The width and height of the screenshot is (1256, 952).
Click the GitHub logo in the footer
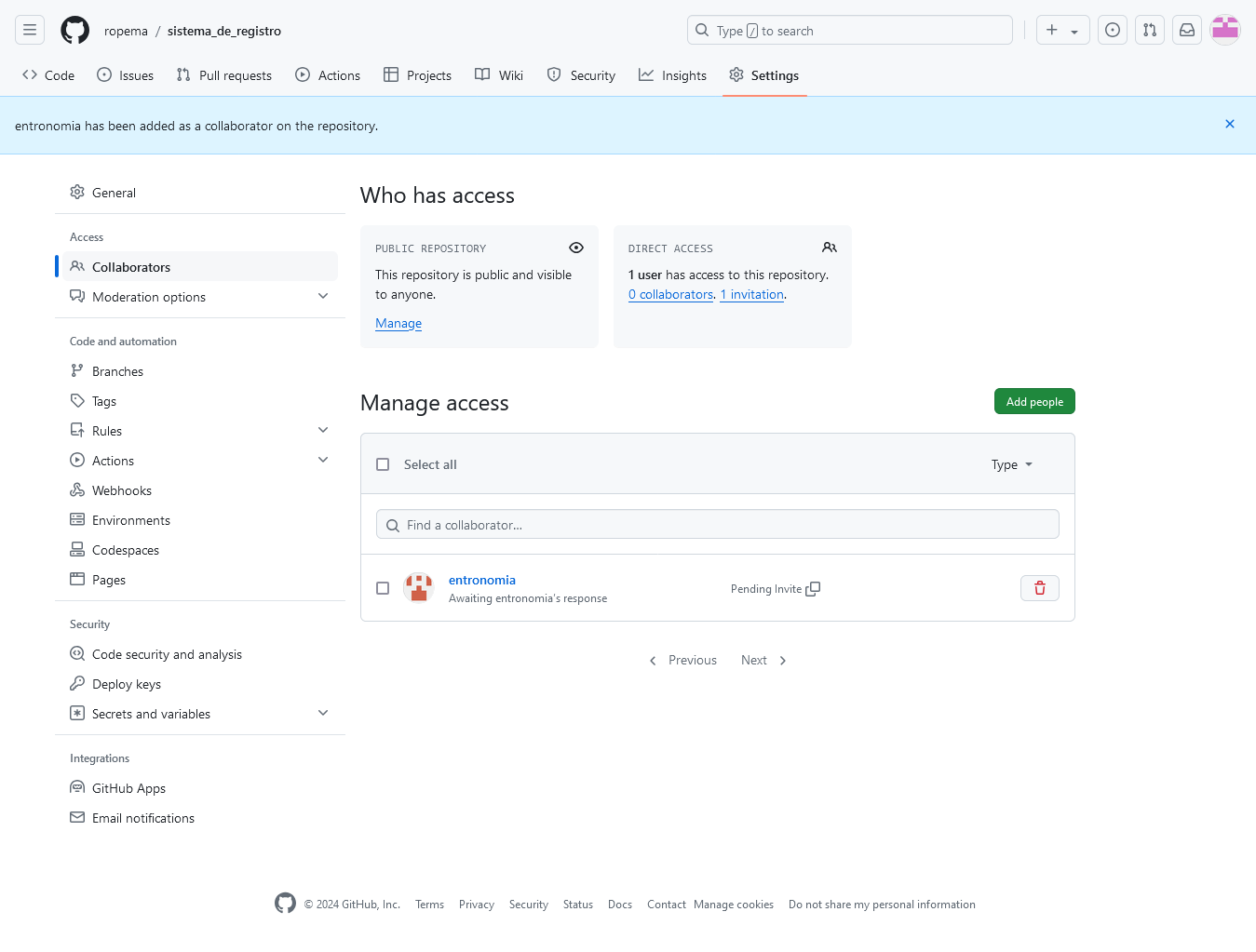pyautogui.click(x=285, y=904)
